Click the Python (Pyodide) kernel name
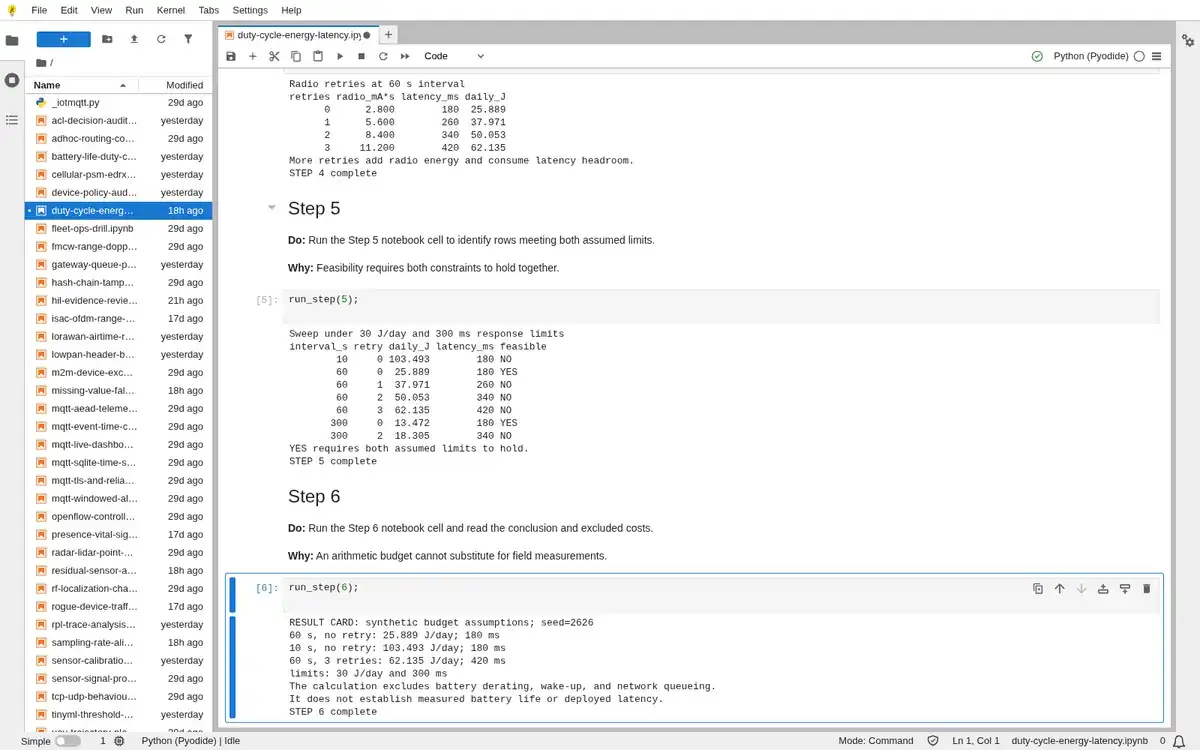Screen dimensions: 1200x750 (1091, 56)
